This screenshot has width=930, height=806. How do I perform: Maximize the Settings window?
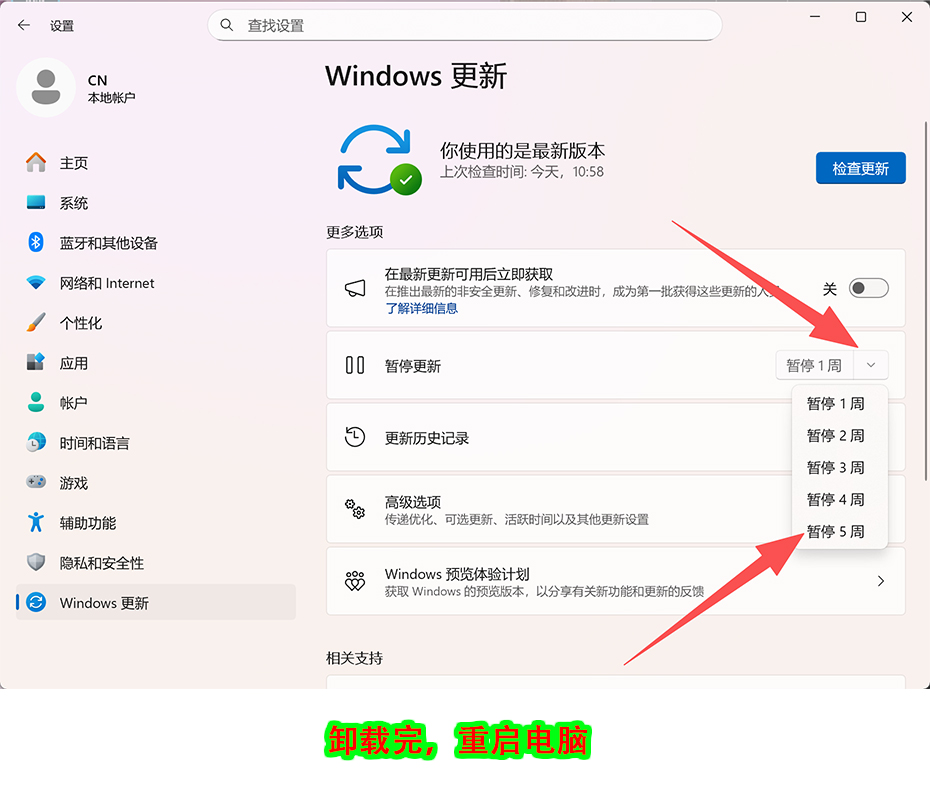click(x=861, y=17)
